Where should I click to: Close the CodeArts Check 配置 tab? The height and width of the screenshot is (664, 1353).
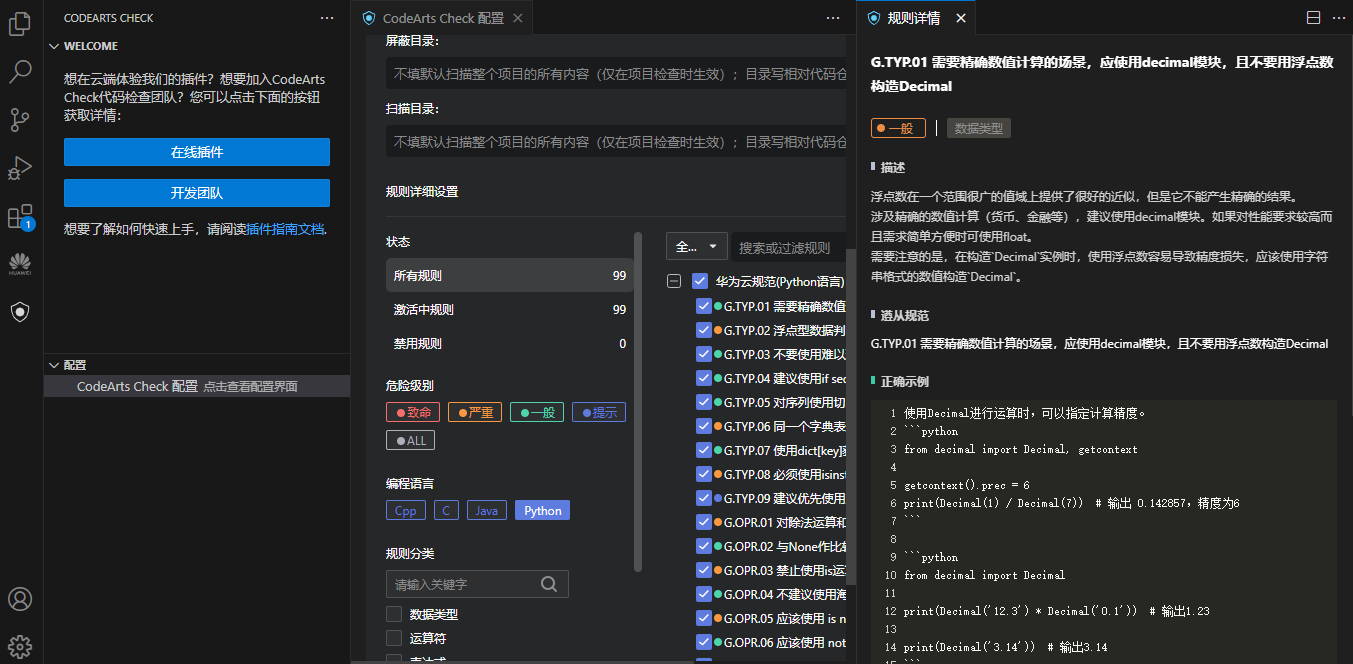point(517,18)
